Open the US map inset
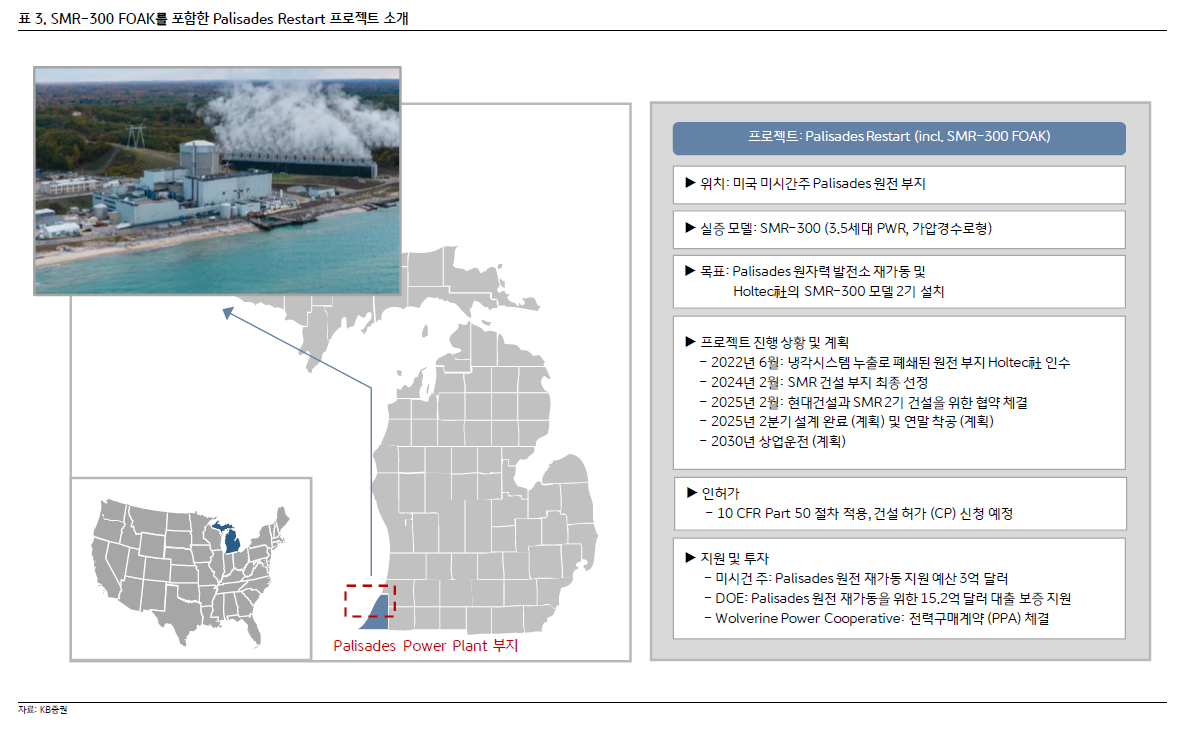This screenshot has height=738, width=1188. [x=190, y=568]
